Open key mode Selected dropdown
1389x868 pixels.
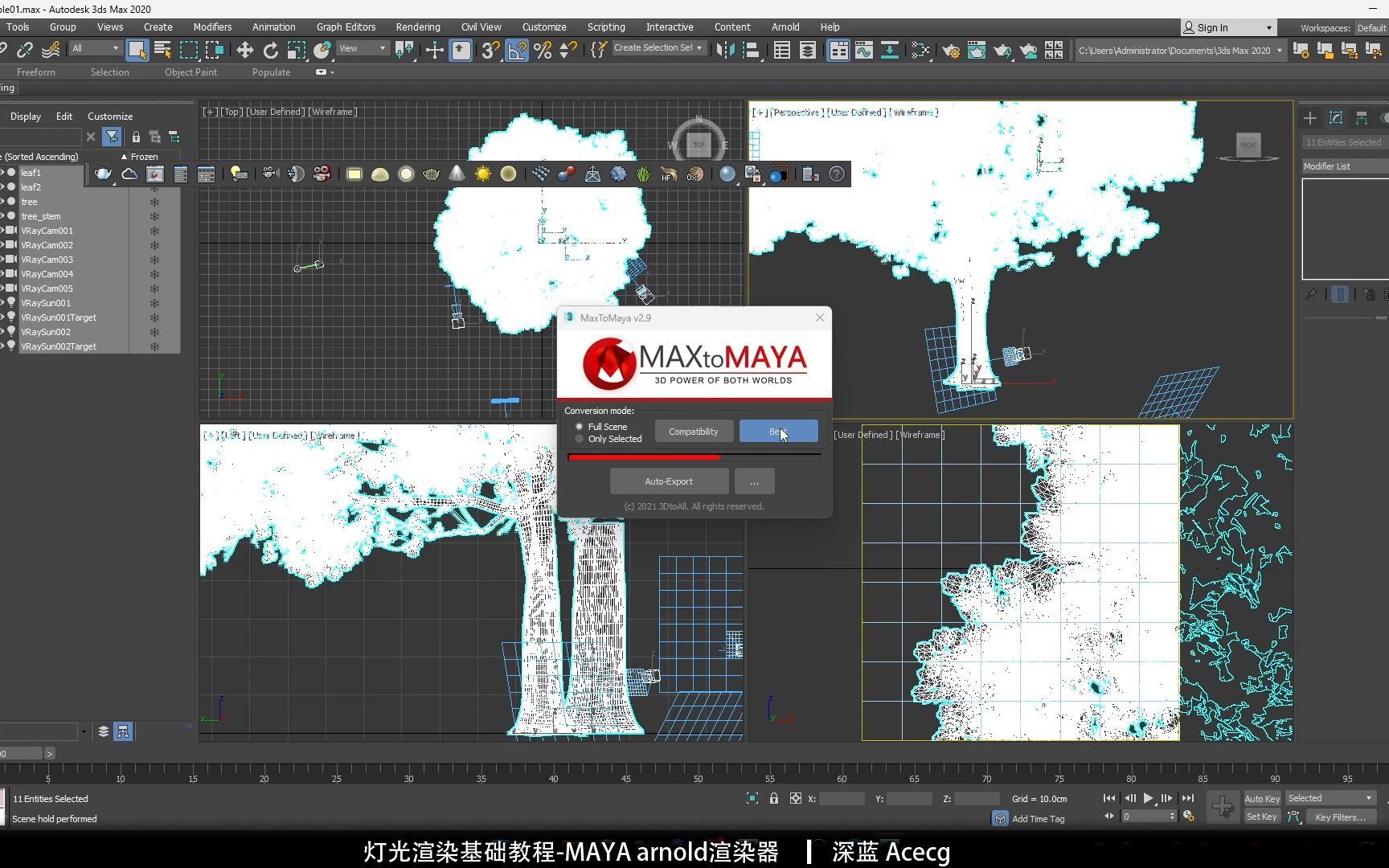coord(1330,798)
